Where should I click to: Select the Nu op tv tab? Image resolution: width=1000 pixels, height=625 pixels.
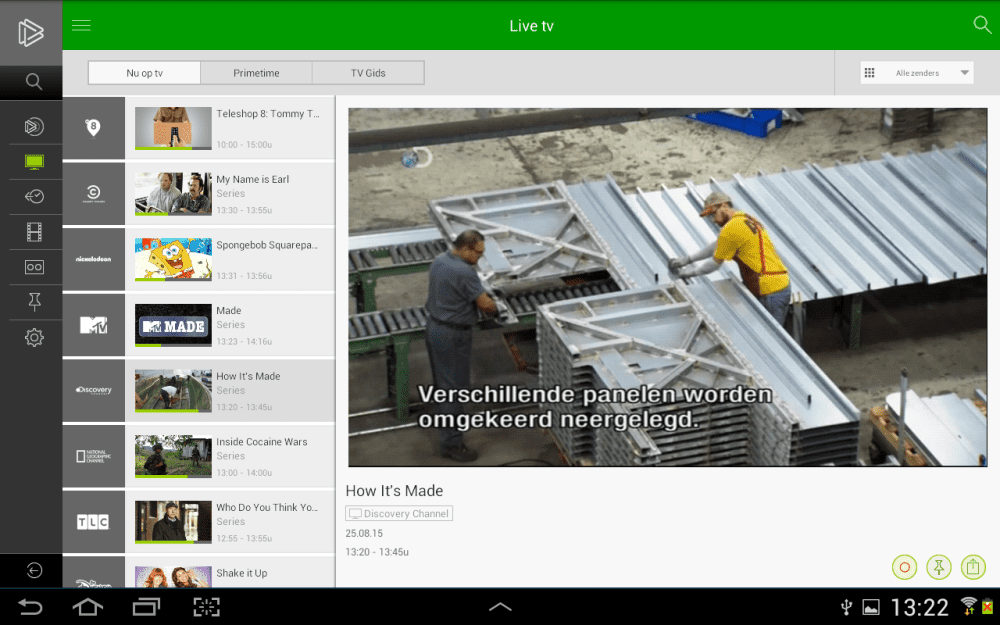(x=145, y=73)
